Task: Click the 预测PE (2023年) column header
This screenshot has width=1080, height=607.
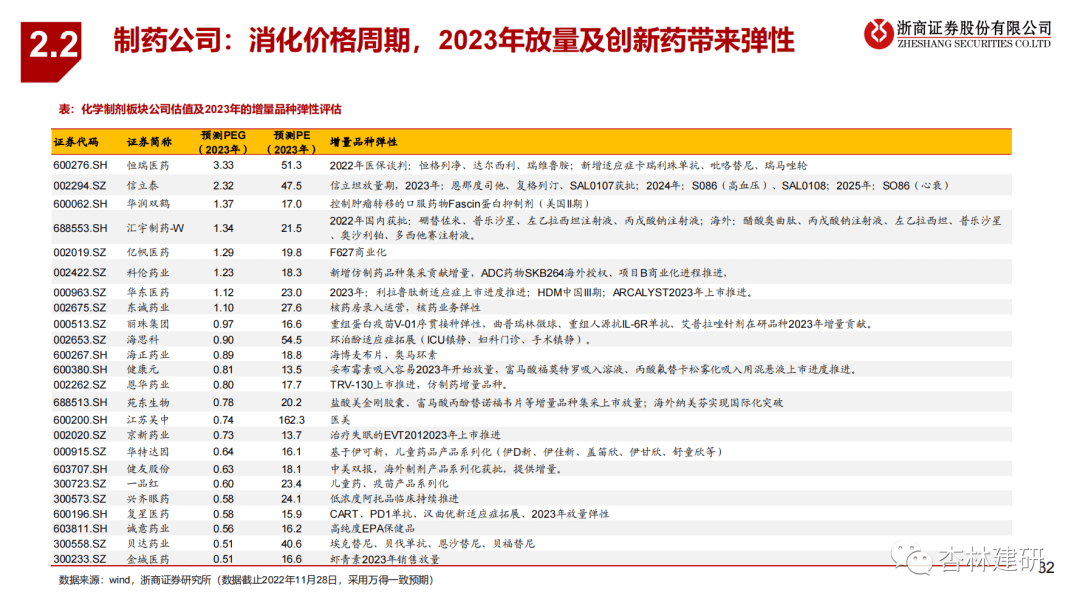Action: point(291,142)
